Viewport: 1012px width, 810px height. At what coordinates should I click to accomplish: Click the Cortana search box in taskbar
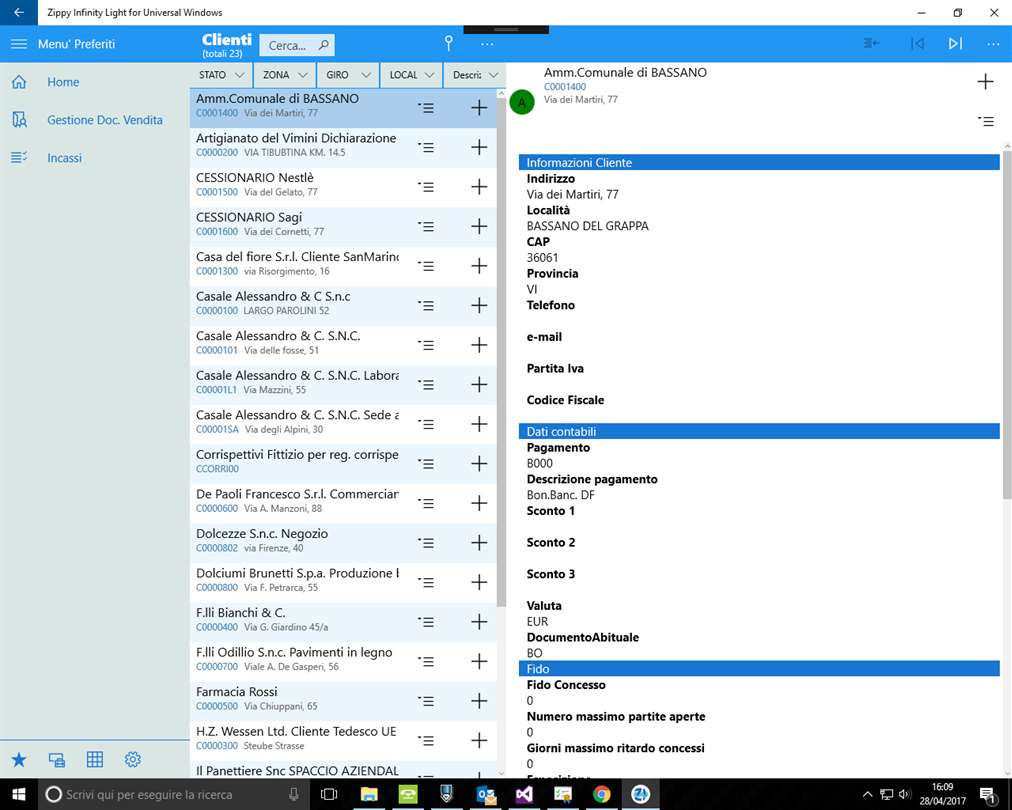coord(173,795)
